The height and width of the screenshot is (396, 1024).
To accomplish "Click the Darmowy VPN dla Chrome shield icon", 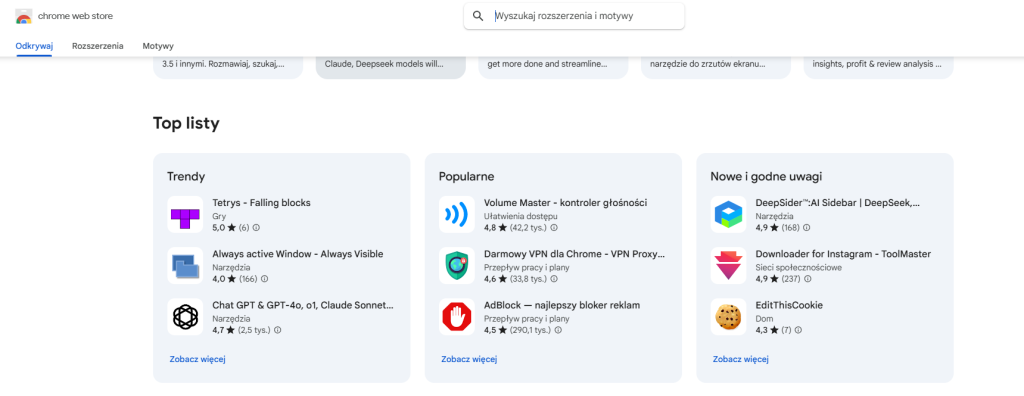I will pos(456,265).
